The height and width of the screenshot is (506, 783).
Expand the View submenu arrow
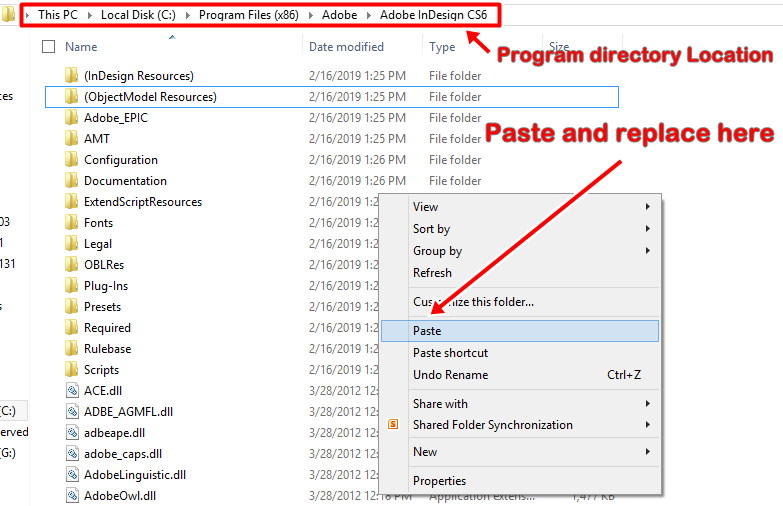[648, 206]
